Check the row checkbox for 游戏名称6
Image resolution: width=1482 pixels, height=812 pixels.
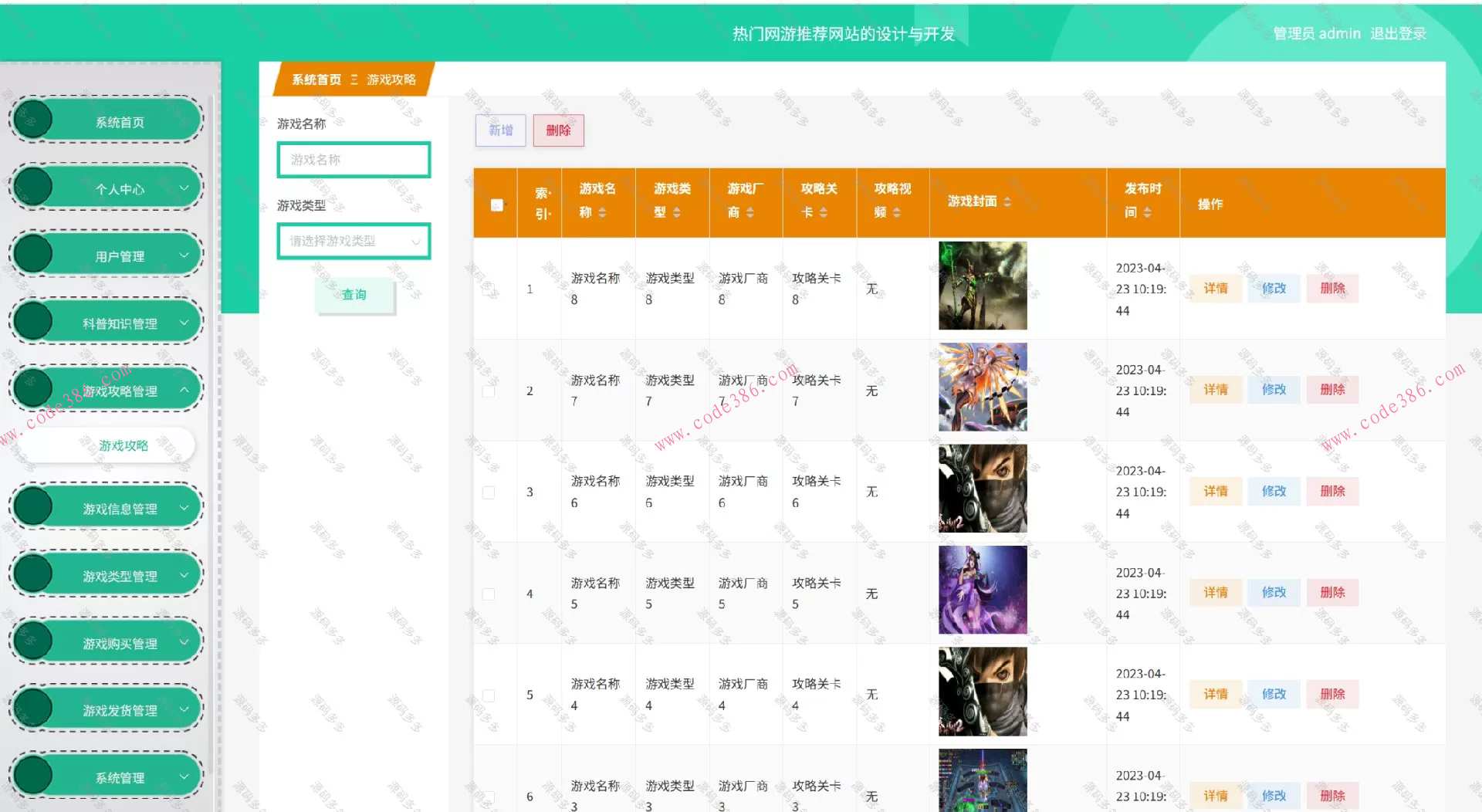(489, 492)
